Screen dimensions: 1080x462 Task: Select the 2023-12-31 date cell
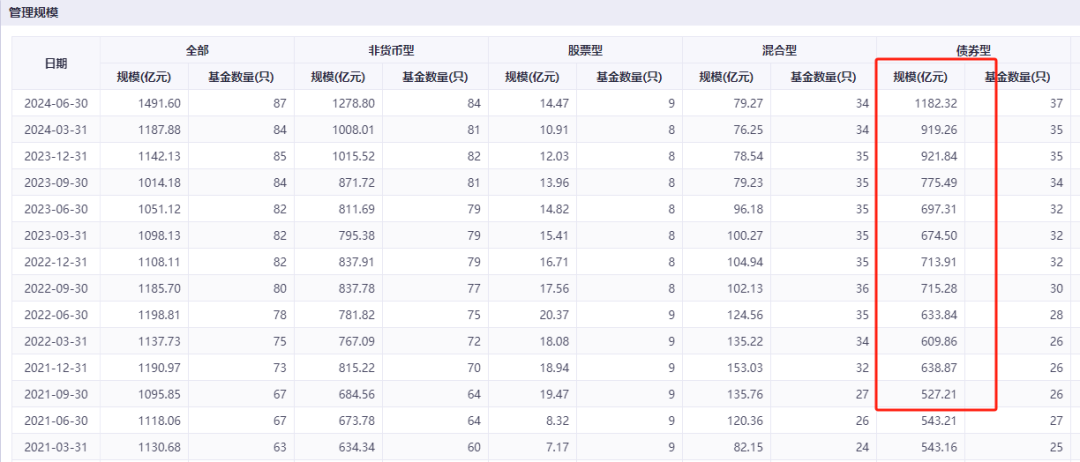click(x=56, y=157)
